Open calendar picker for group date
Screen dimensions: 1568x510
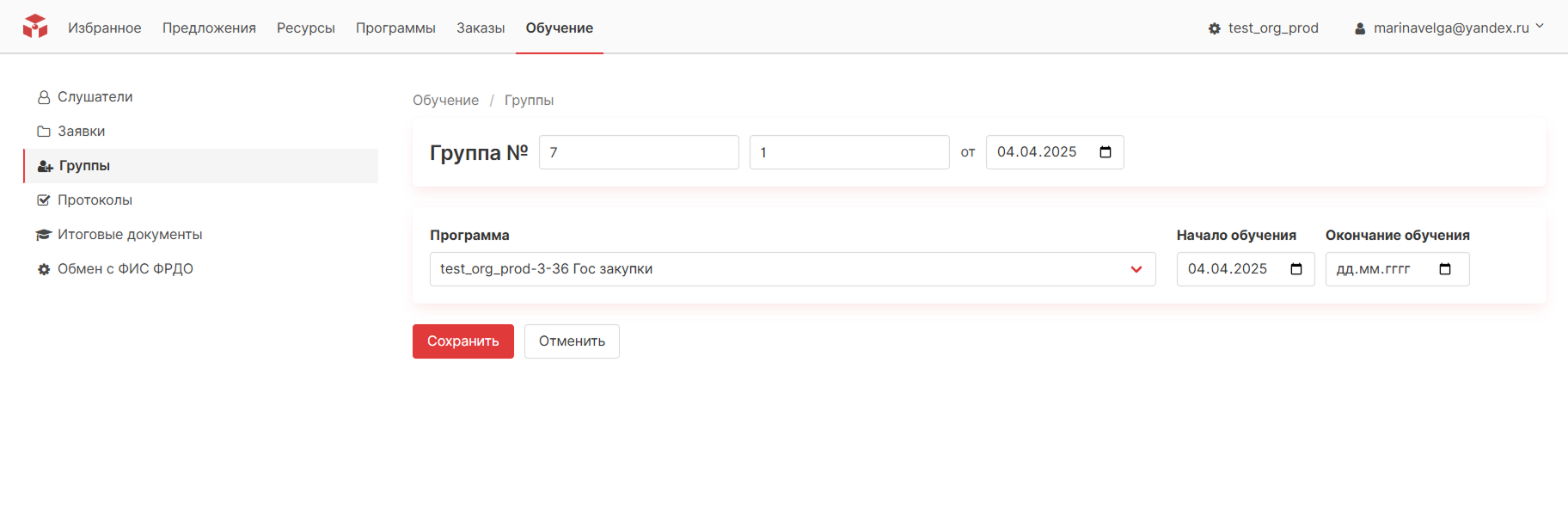click(1106, 152)
